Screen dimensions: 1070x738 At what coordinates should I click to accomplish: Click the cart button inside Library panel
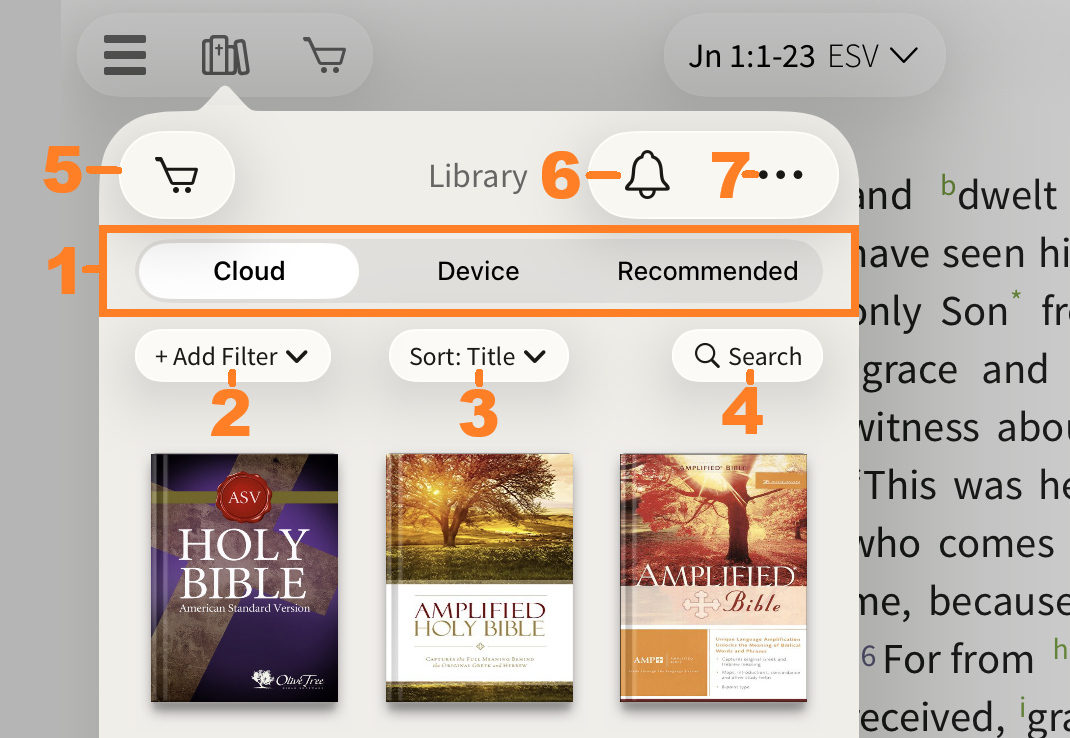(x=177, y=176)
